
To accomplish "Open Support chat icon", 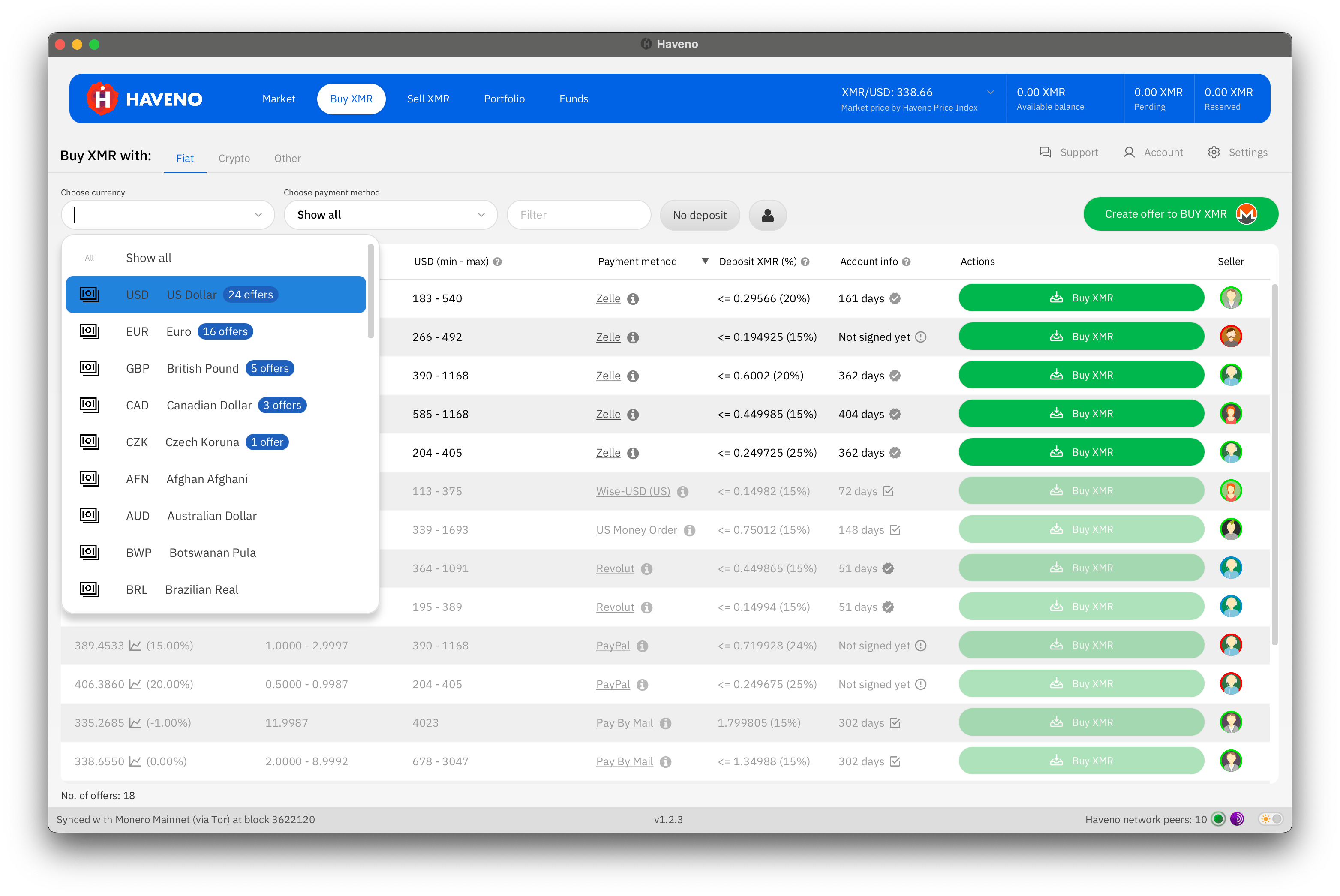I will click(x=1045, y=153).
